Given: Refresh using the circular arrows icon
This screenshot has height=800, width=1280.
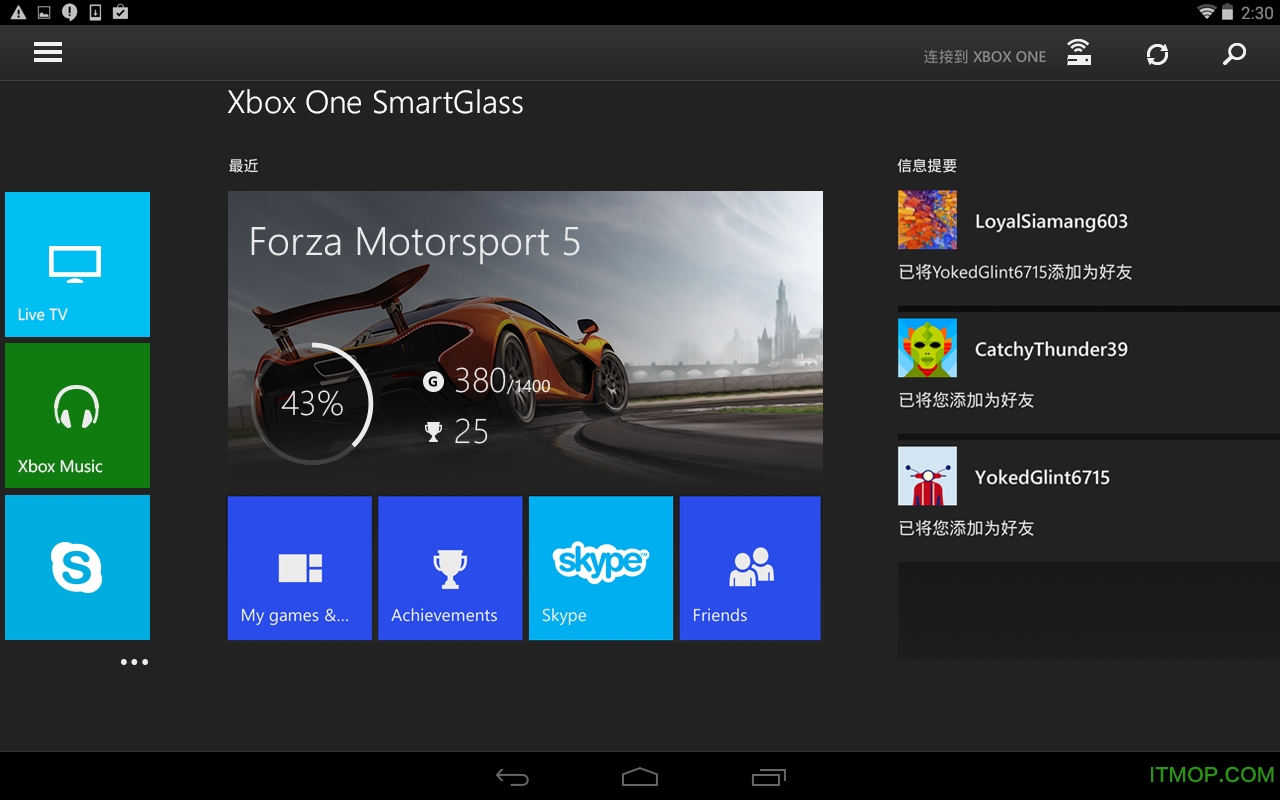Looking at the screenshot, I should coord(1157,54).
